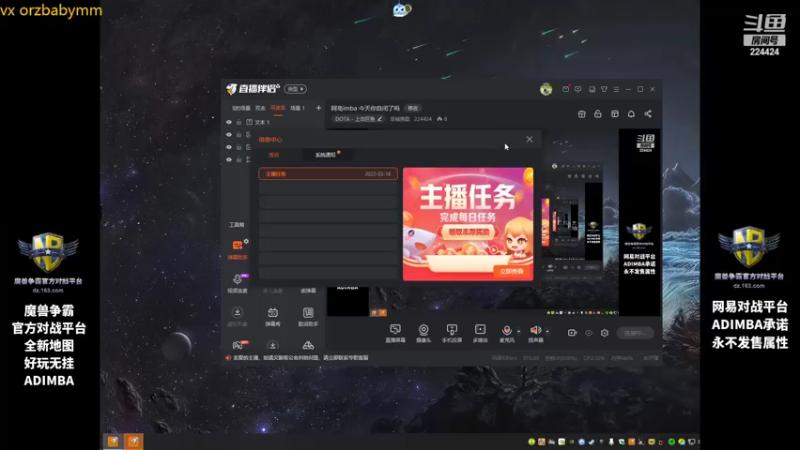Click the grey start-live button
Viewport: 800px width, 450px height.
point(635,333)
